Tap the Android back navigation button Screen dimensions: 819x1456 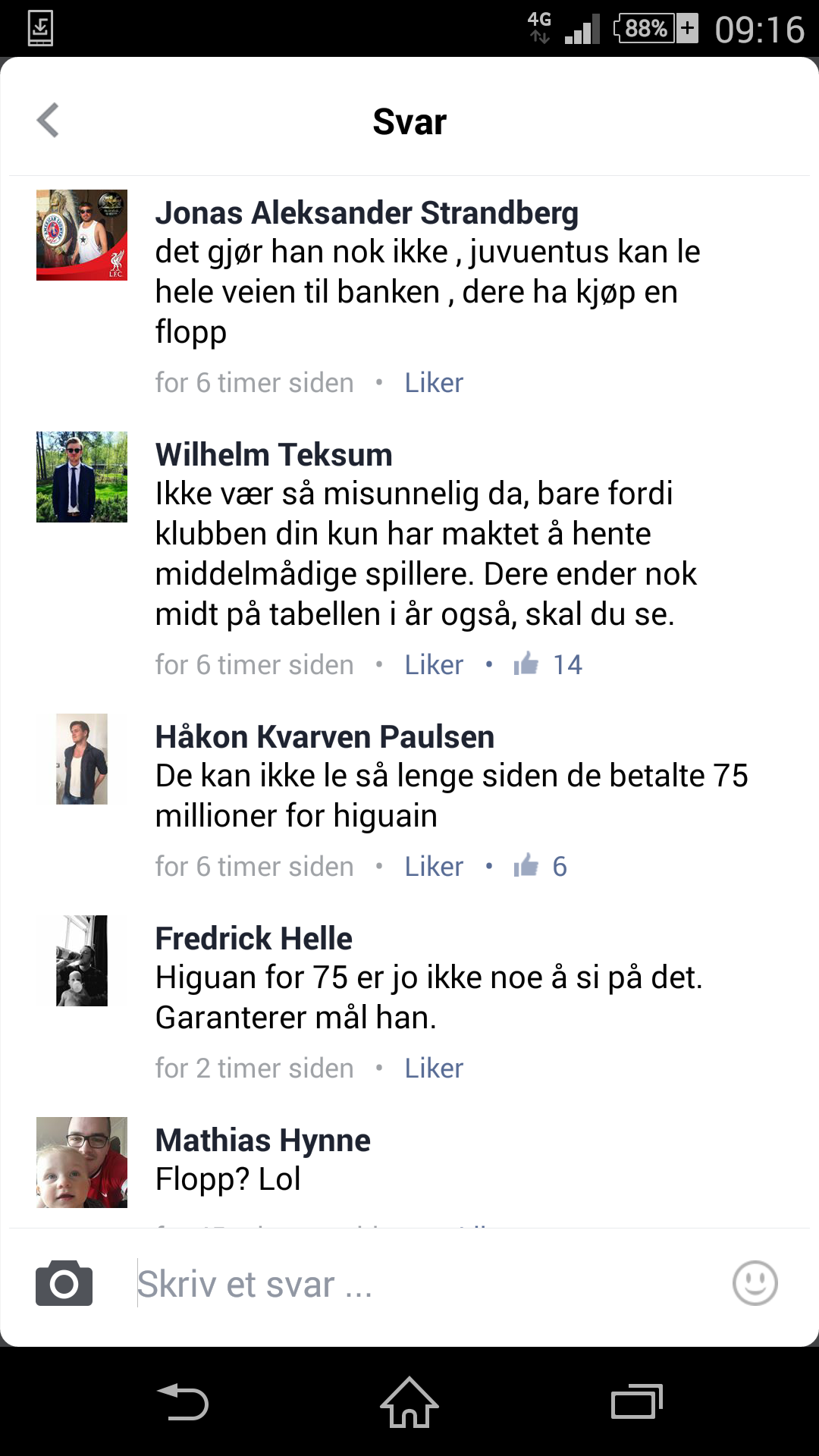[x=182, y=1402]
